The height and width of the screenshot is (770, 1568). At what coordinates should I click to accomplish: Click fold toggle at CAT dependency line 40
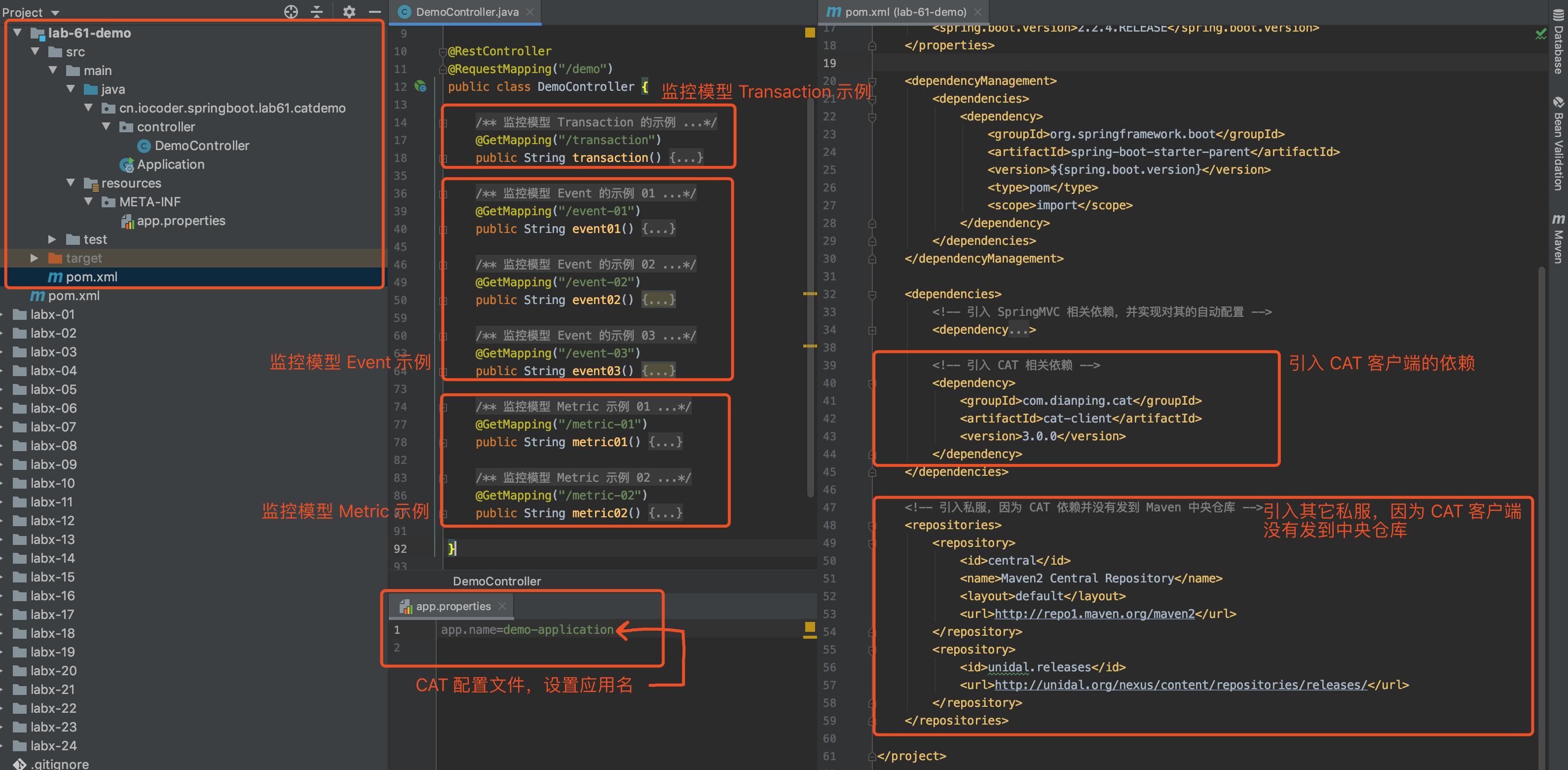[x=872, y=383]
